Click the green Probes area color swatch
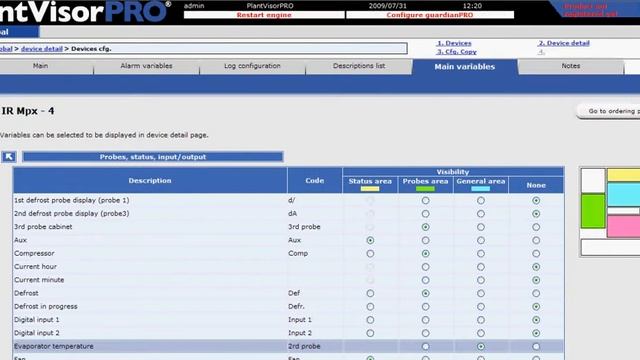The image size is (640, 360). (425, 189)
